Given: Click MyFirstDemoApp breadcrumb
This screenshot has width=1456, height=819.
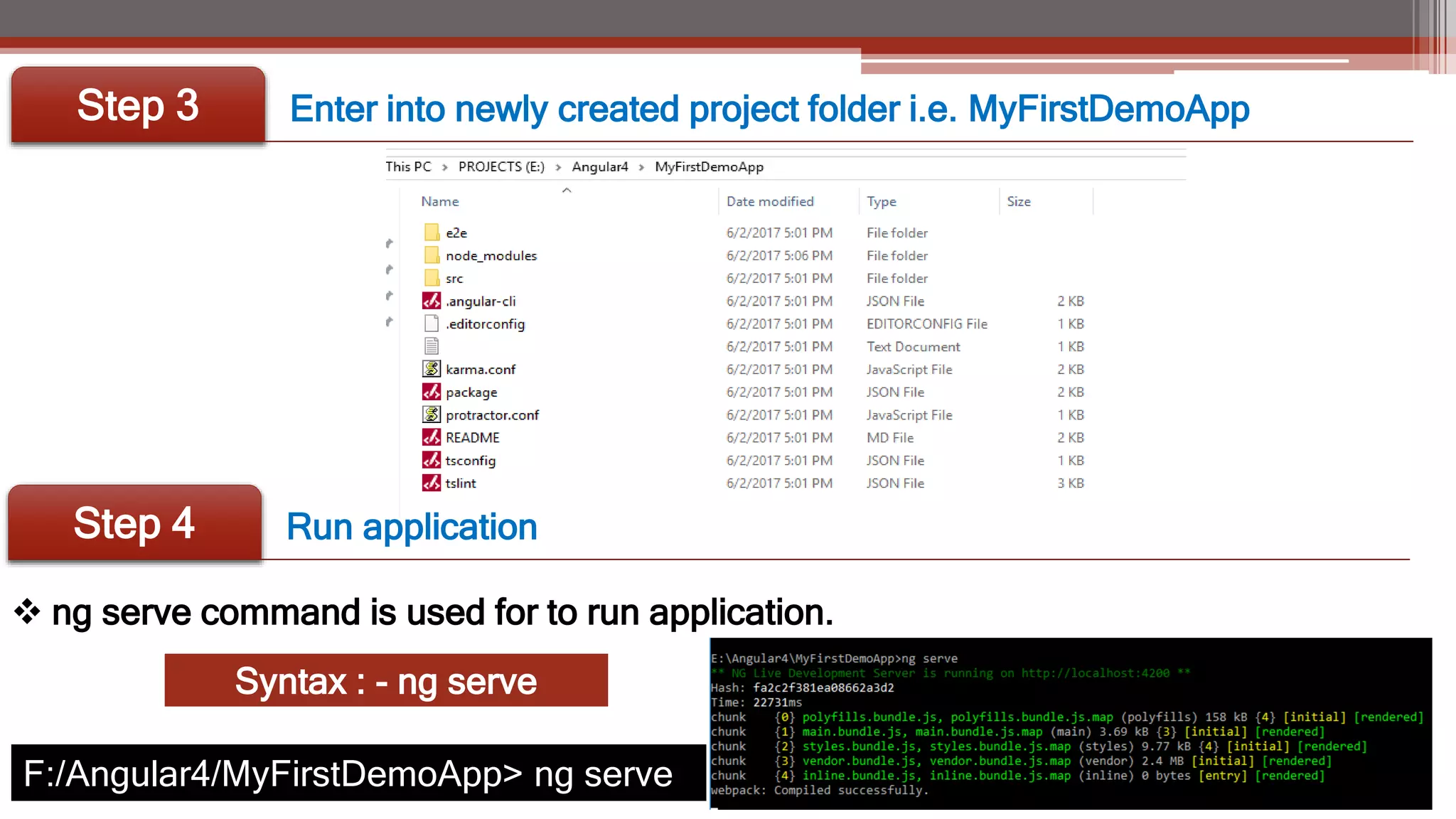Looking at the screenshot, I should click(709, 166).
